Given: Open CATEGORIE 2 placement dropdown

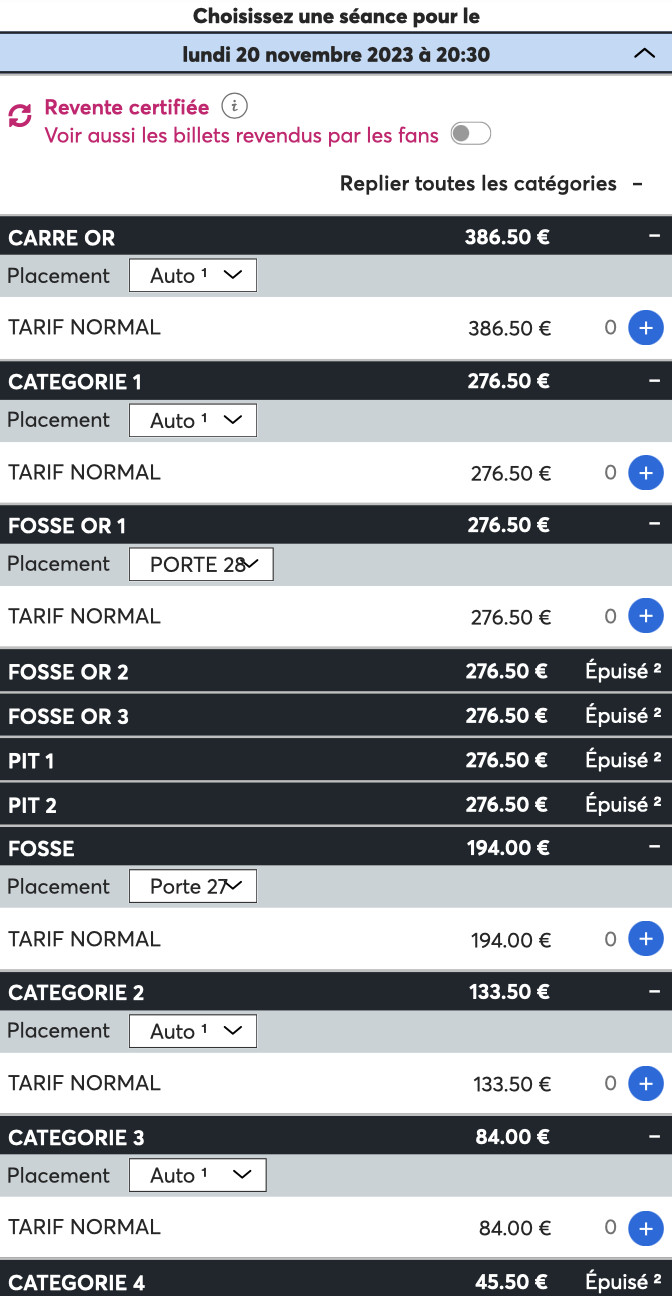Looking at the screenshot, I should click(x=193, y=1031).
